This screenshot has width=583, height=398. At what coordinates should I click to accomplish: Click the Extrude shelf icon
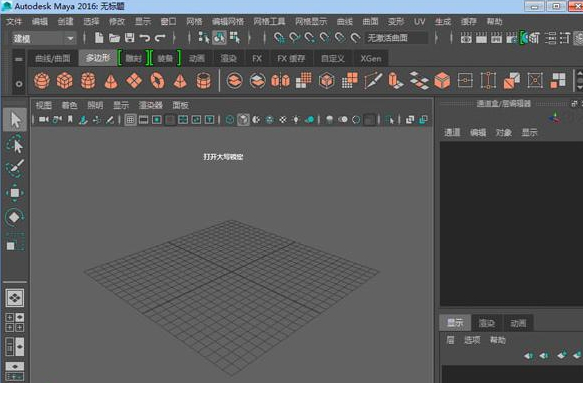click(x=396, y=81)
